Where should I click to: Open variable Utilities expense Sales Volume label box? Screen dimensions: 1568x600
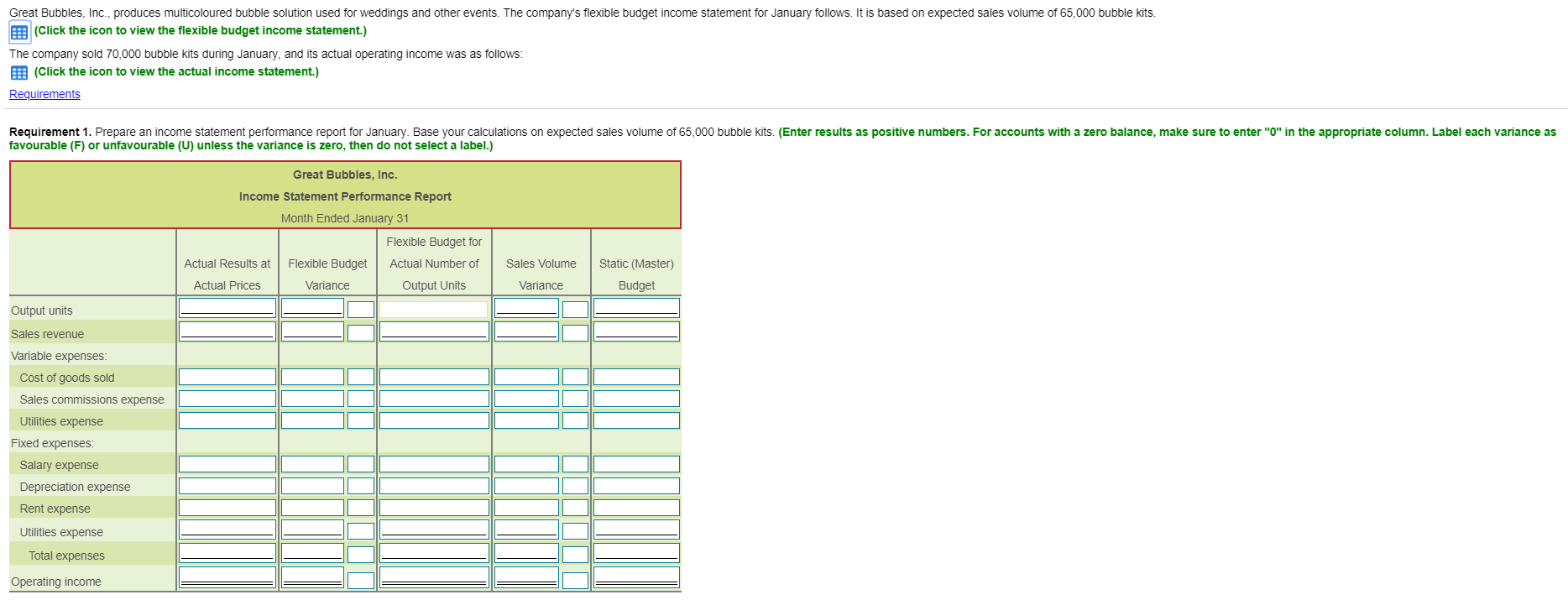pos(576,420)
